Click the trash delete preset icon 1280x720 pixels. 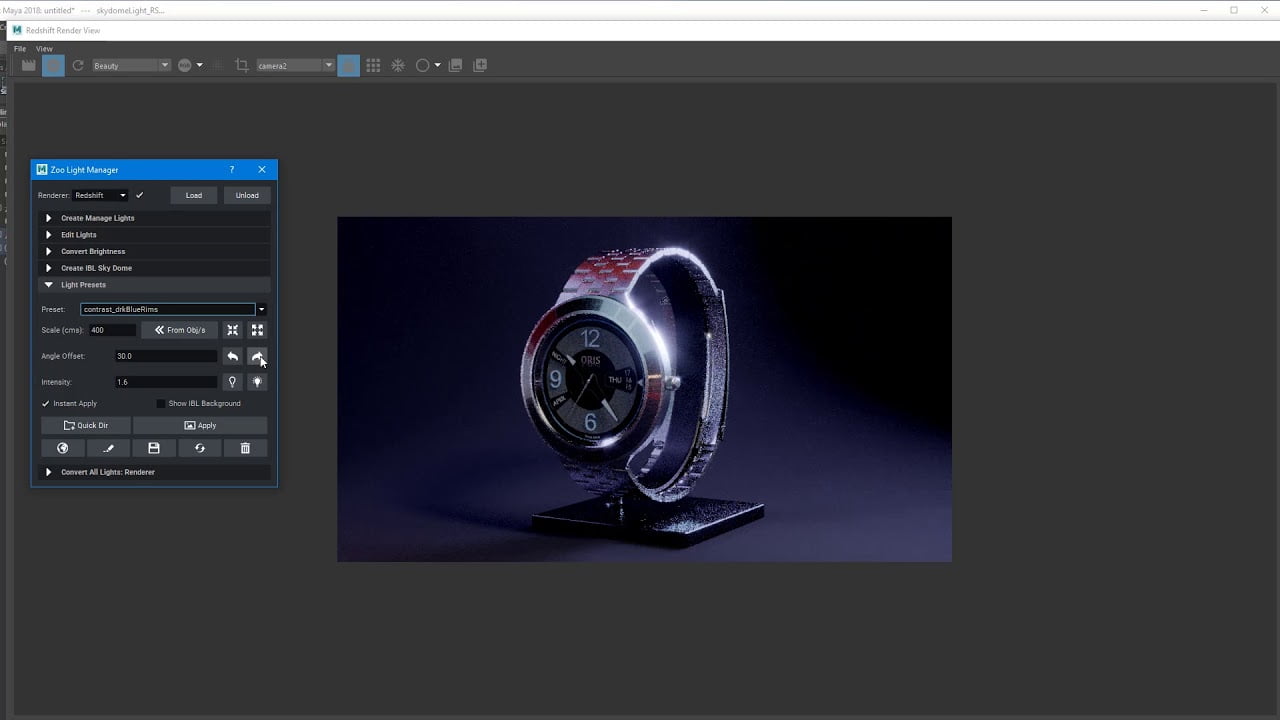click(x=245, y=448)
